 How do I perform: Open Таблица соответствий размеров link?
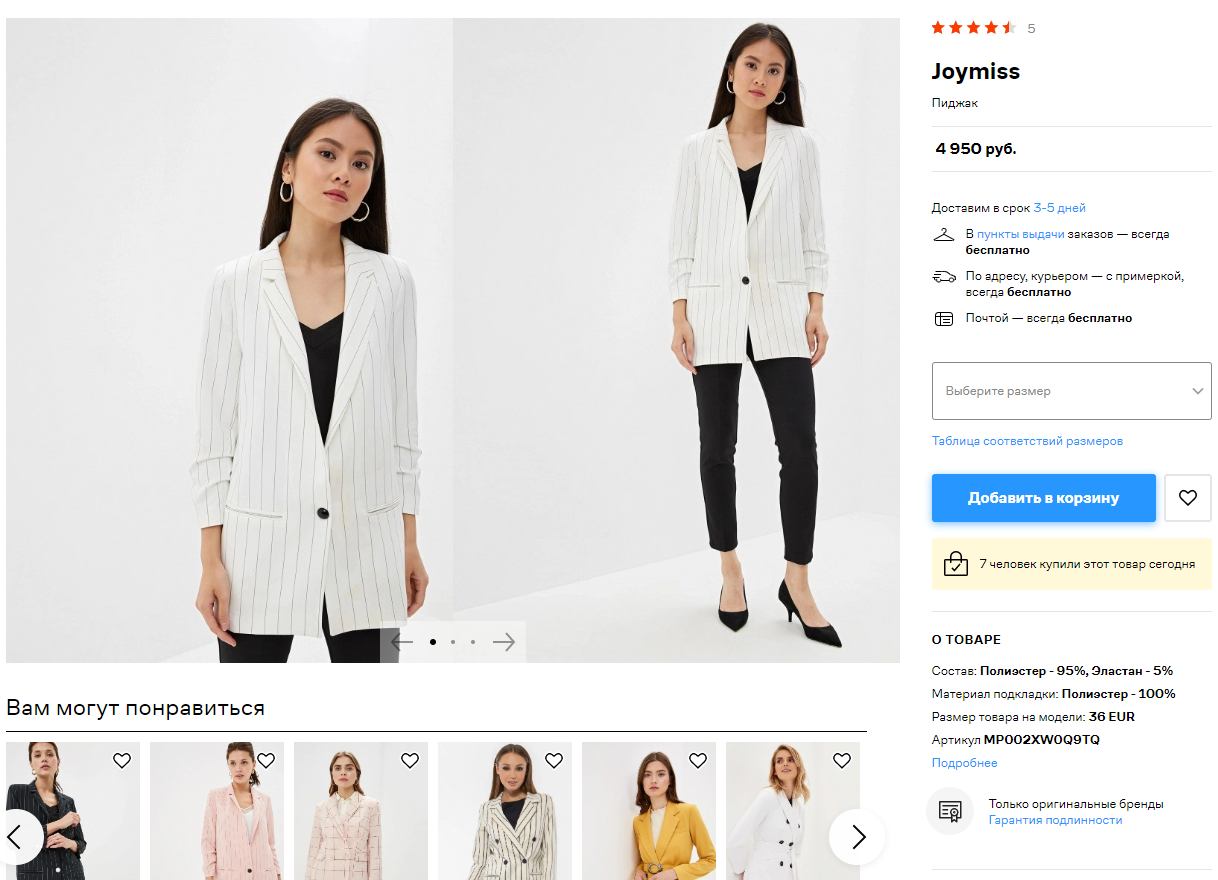click(x=1027, y=441)
